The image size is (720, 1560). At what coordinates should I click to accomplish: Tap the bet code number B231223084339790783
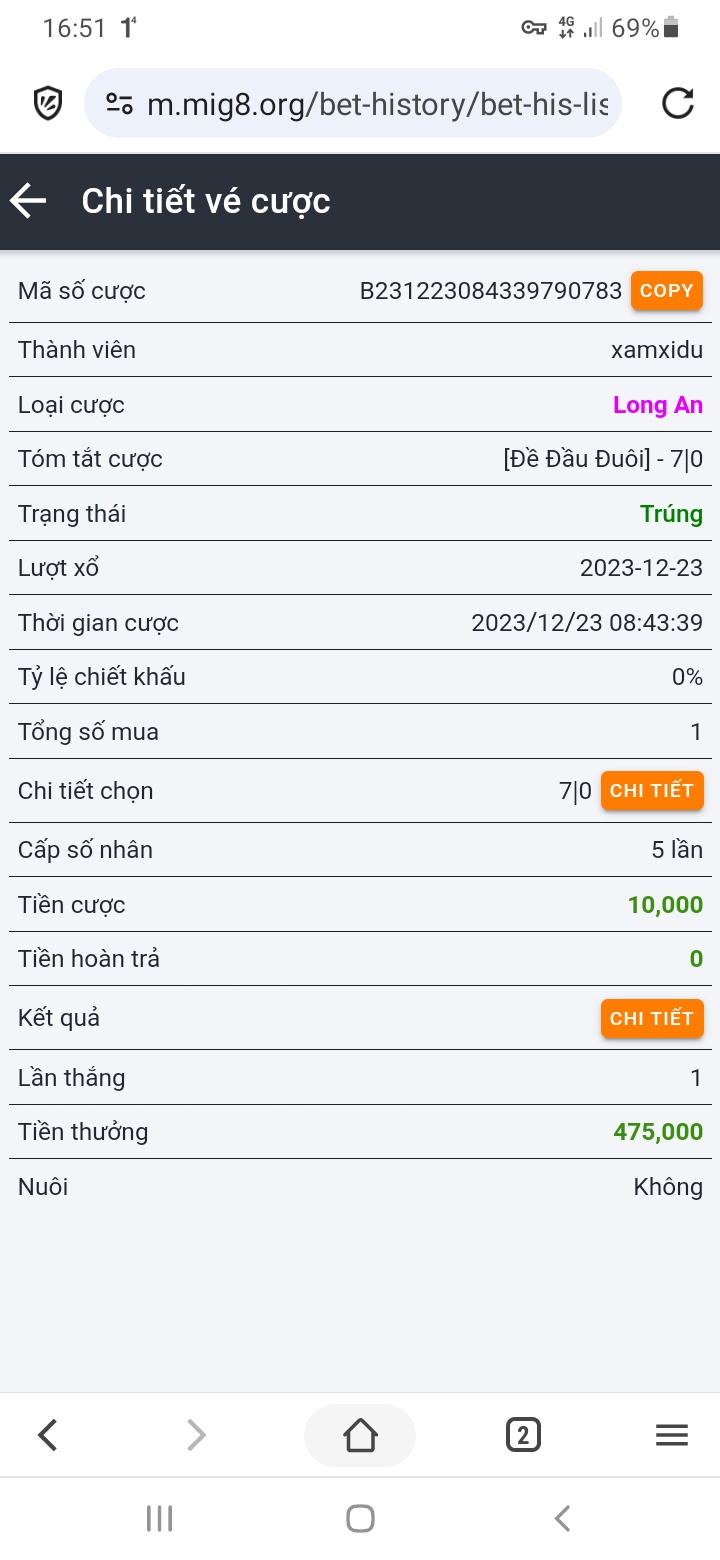coord(490,291)
